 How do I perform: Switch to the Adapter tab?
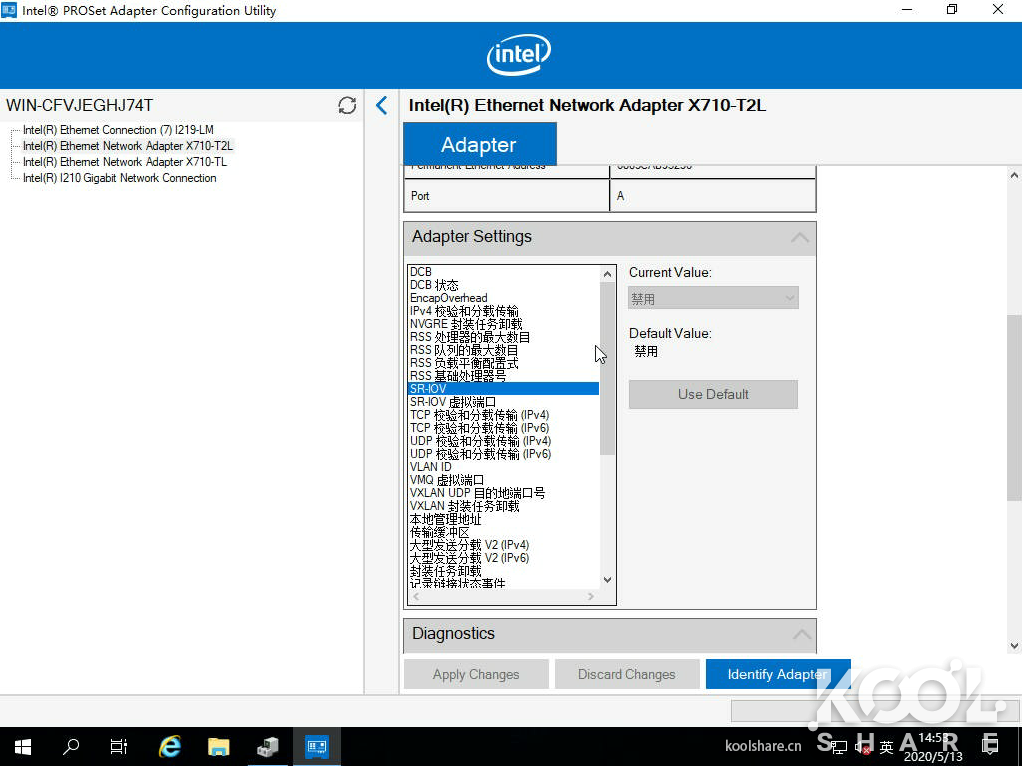(x=480, y=145)
